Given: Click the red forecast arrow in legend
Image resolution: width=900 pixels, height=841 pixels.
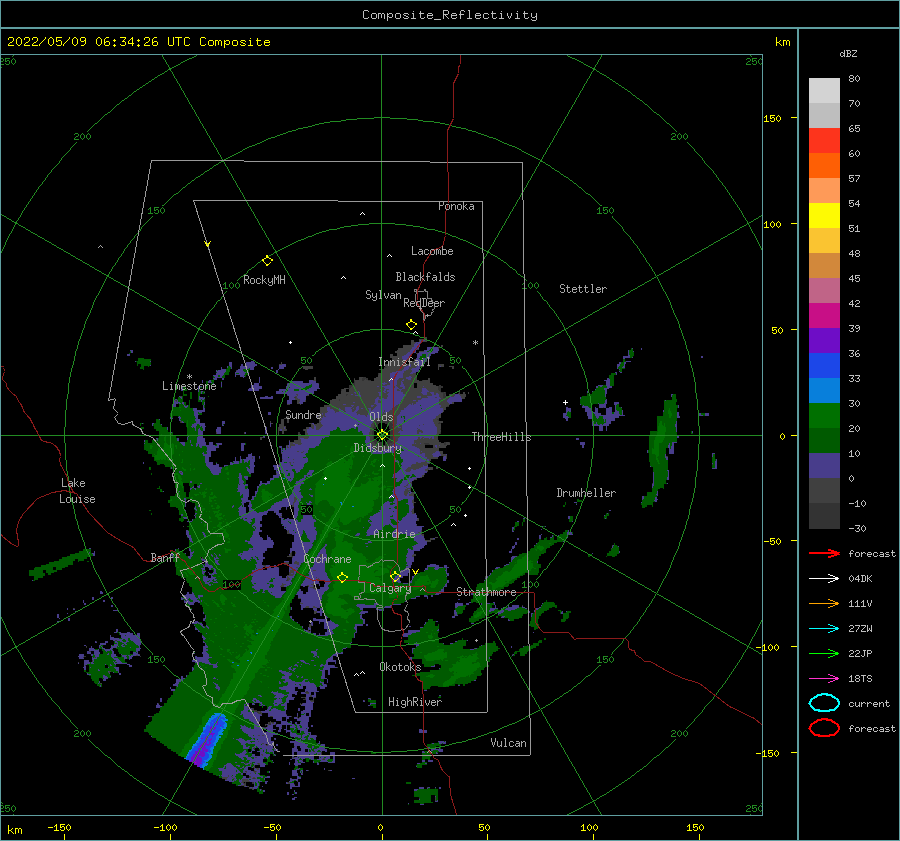Looking at the screenshot, I should [x=824, y=553].
